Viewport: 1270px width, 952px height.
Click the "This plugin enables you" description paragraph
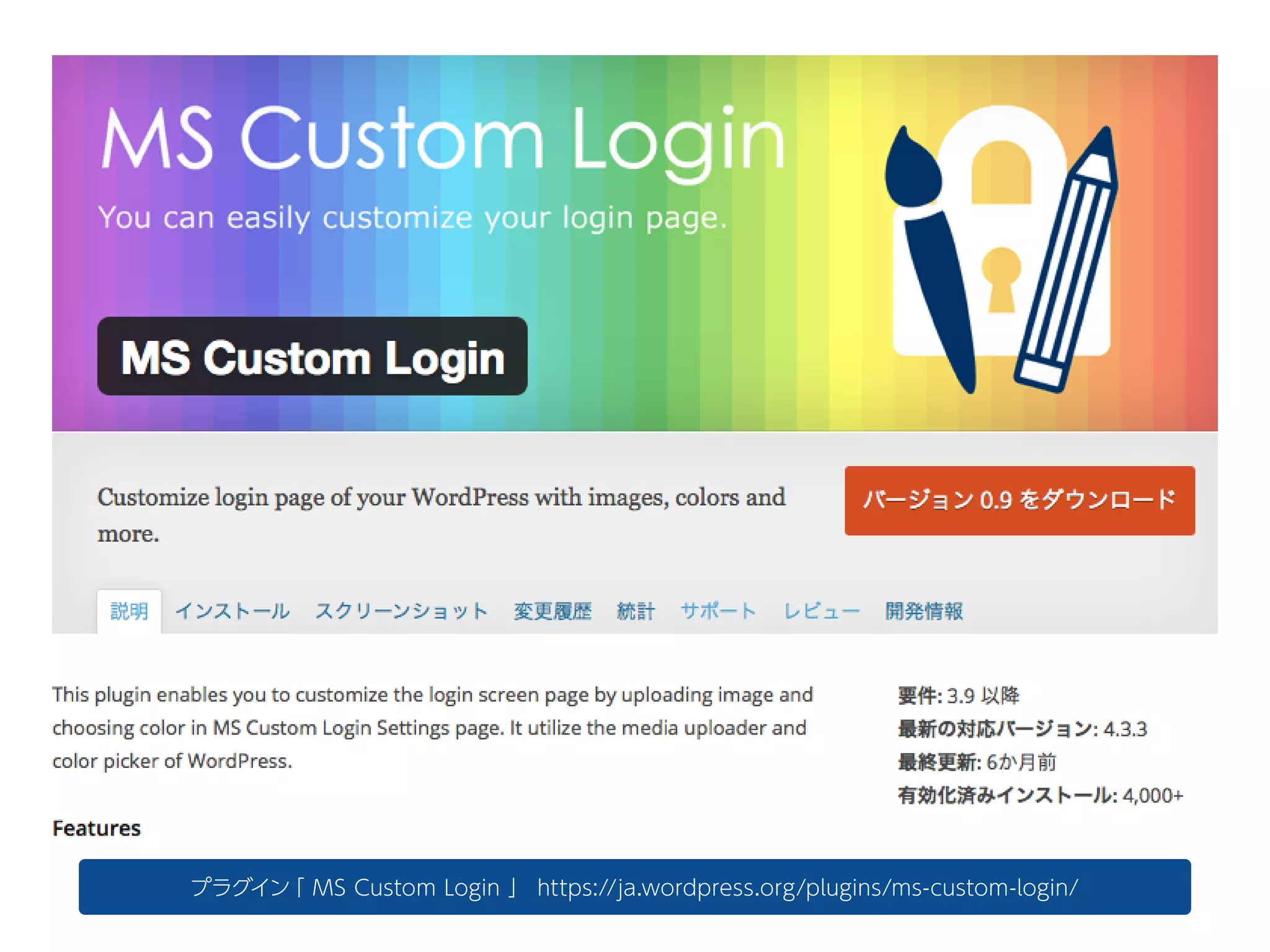tap(433, 728)
